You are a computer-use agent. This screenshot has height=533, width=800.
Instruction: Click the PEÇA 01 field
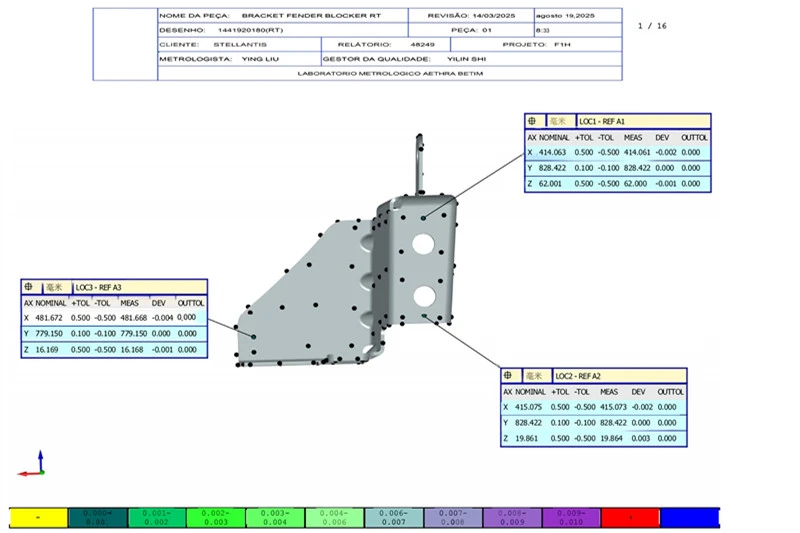pyautogui.click(x=471, y=30)
